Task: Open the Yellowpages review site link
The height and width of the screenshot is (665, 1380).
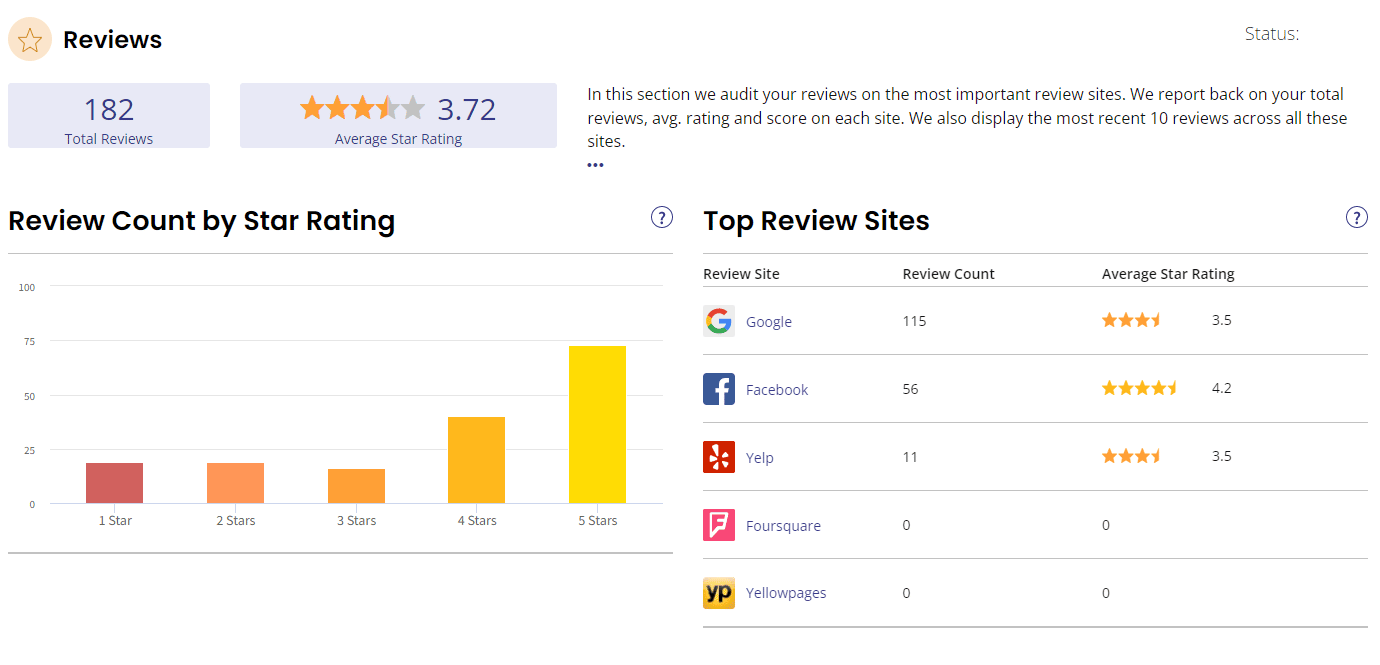Action: click(x=785, y=594)
